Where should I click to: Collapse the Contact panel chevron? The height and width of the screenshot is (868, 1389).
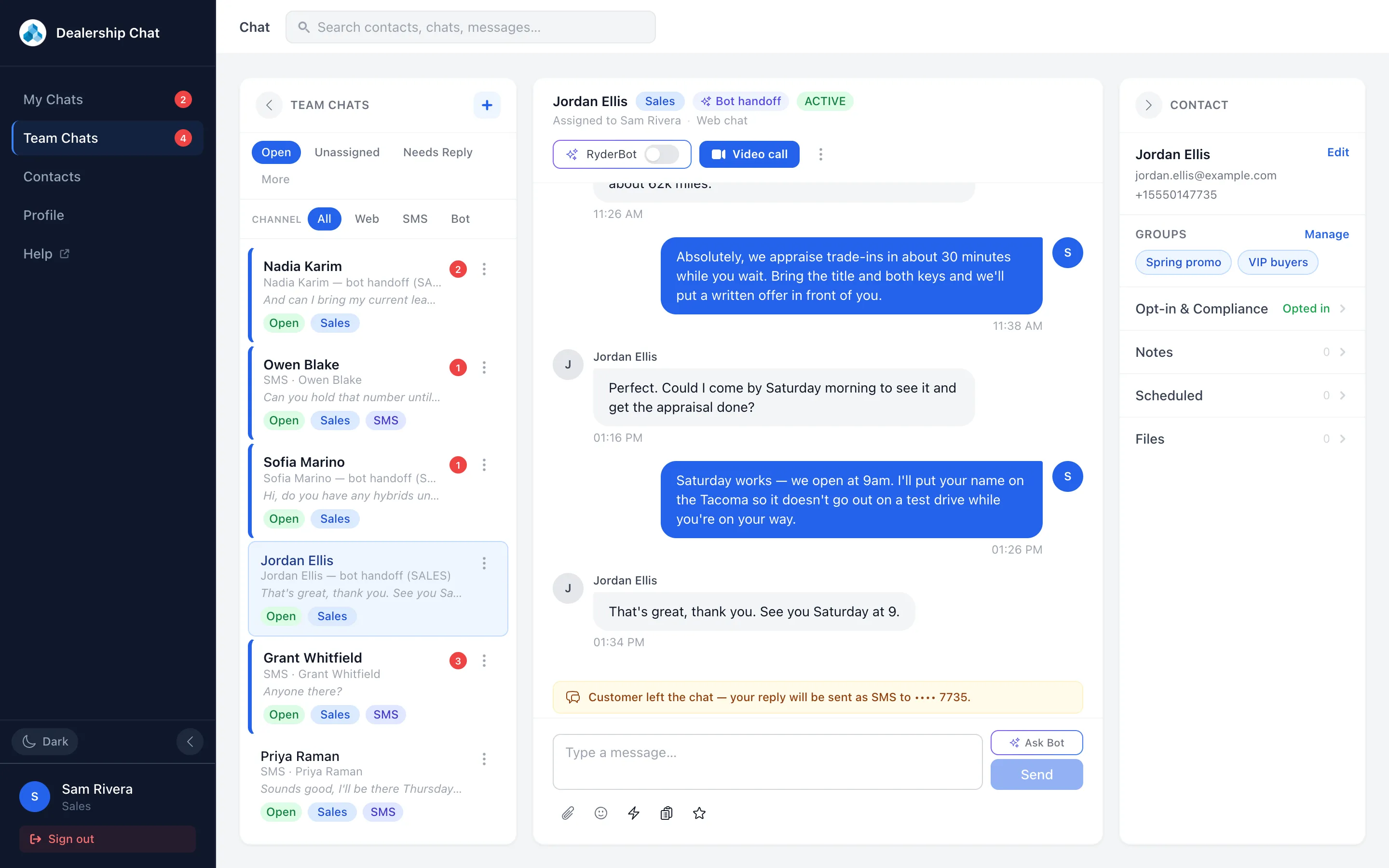1148,105
